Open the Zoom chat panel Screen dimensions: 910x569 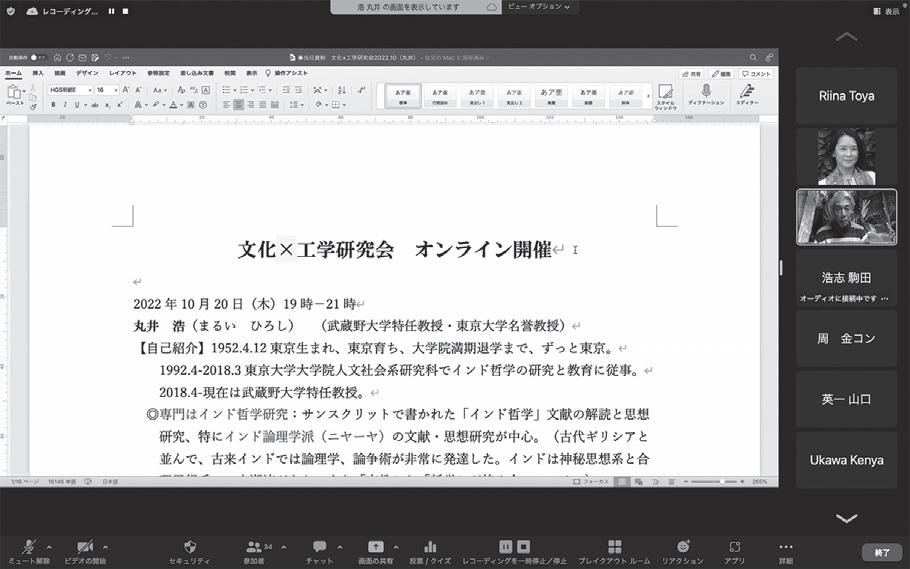coord(319,551)
